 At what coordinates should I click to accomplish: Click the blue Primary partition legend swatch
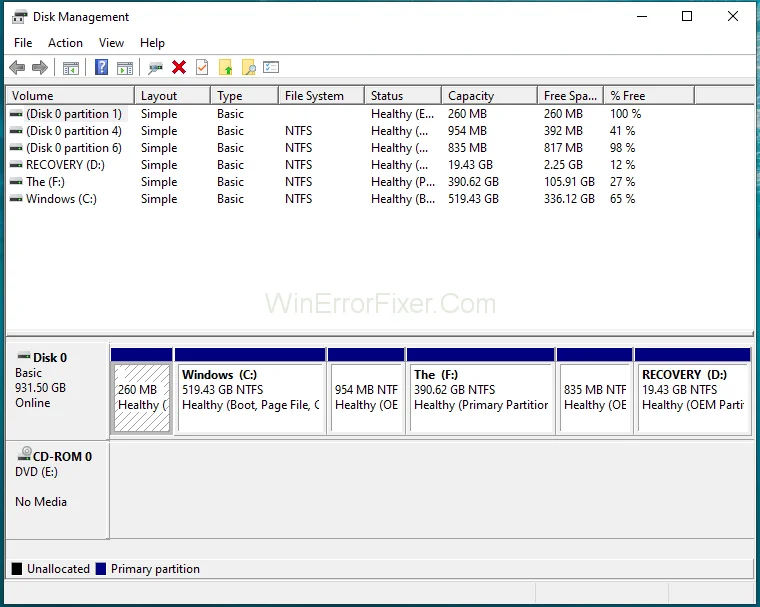(101, 569)
